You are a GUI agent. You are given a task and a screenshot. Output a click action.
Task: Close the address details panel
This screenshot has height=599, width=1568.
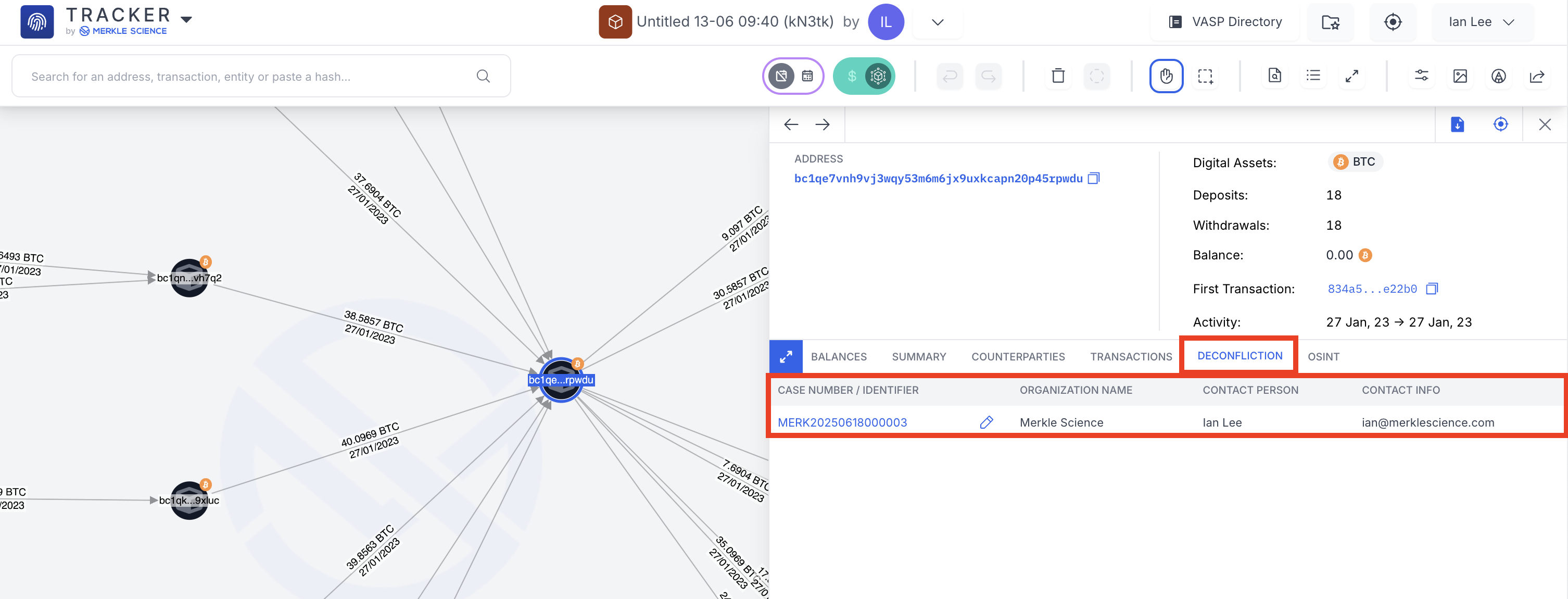[x=1544, y=125]
